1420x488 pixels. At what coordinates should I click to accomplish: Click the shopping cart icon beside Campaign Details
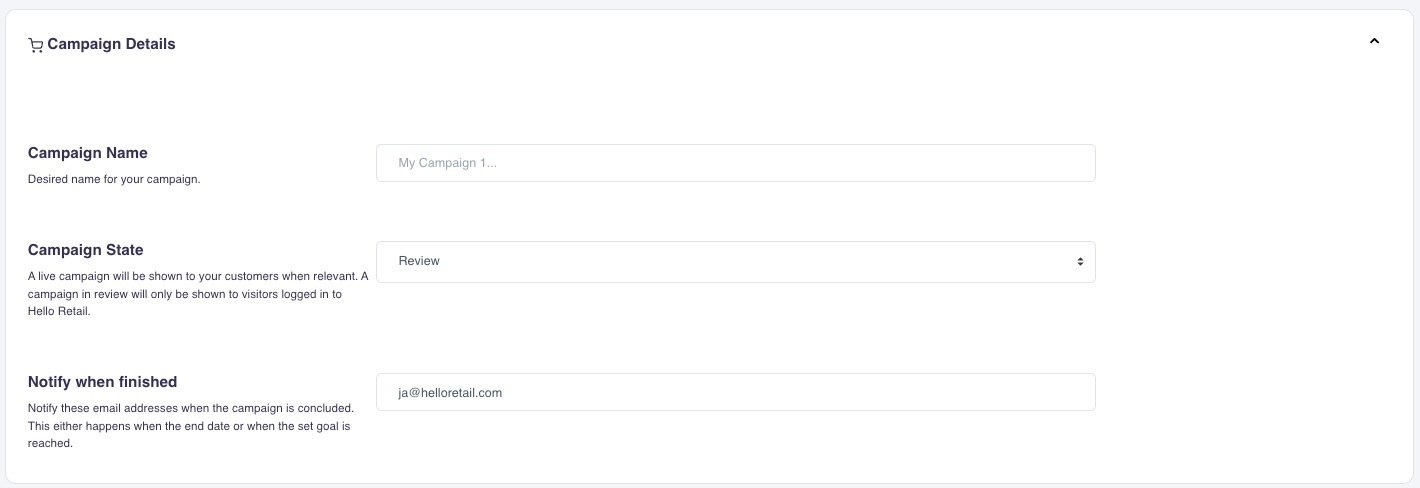point(36,45)
